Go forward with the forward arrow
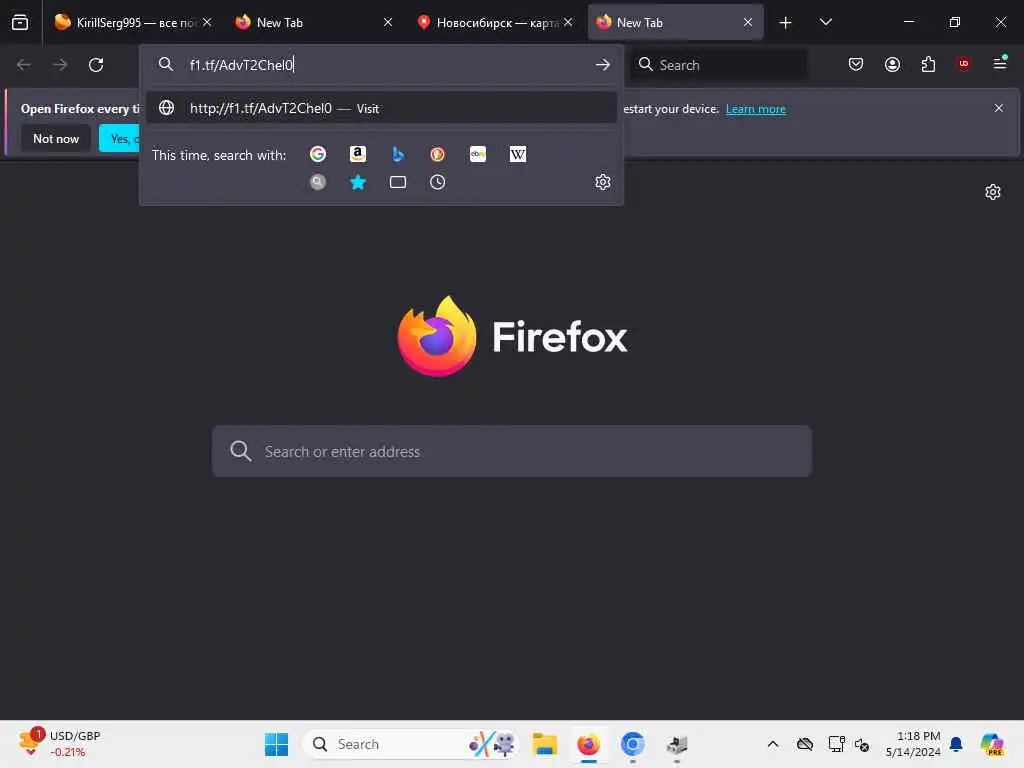The height and width of the screenshot is (768, 1024). 60,65
